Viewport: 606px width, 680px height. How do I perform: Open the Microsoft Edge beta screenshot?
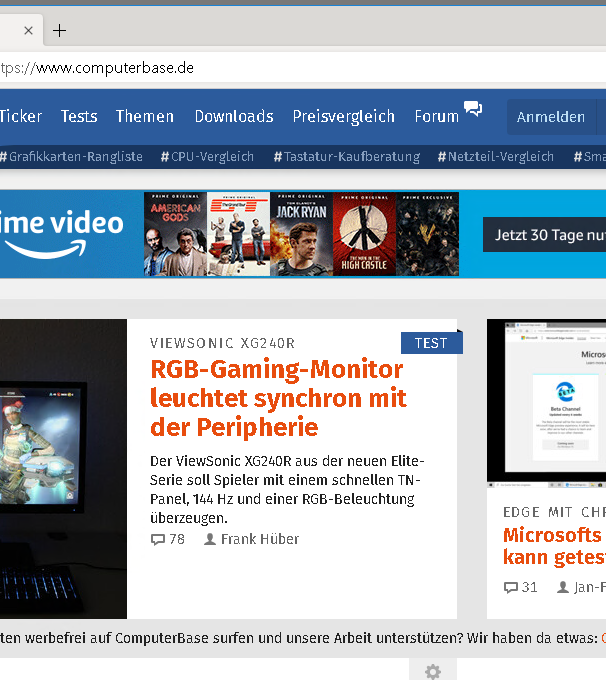coord(546,403)
